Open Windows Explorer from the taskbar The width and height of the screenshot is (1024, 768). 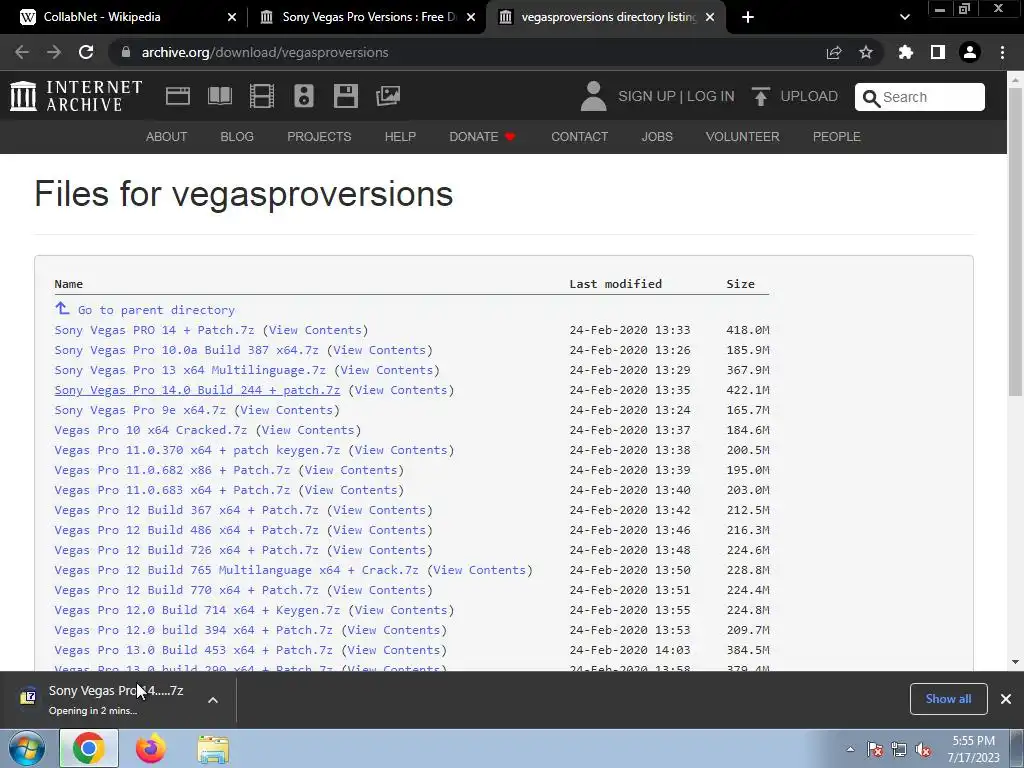[213, 749]
